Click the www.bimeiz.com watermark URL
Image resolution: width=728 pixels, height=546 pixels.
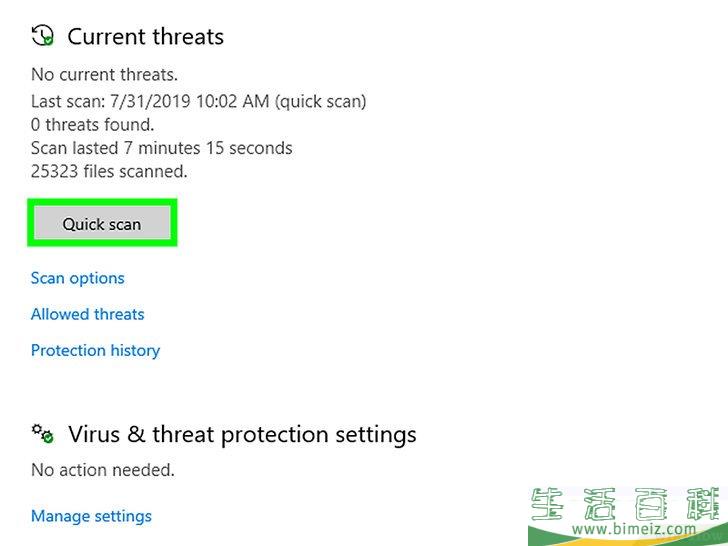pyautogui.click(x=634, y=529)
